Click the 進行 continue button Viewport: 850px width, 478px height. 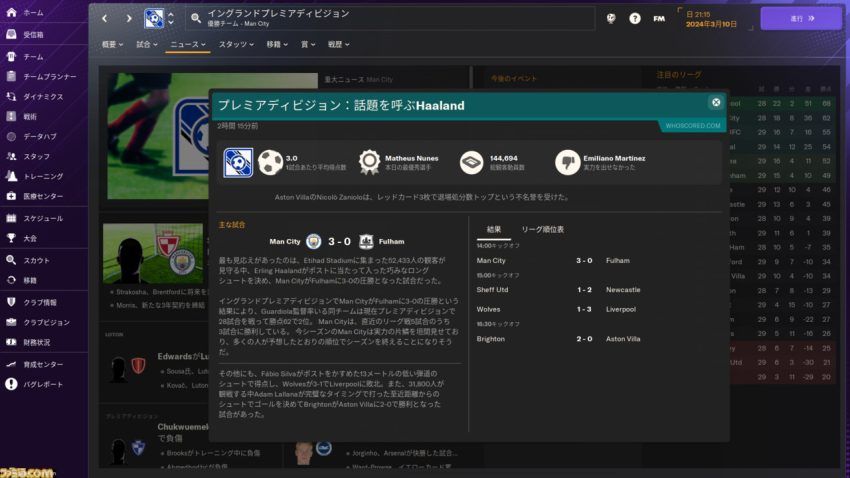click(801, 18)
